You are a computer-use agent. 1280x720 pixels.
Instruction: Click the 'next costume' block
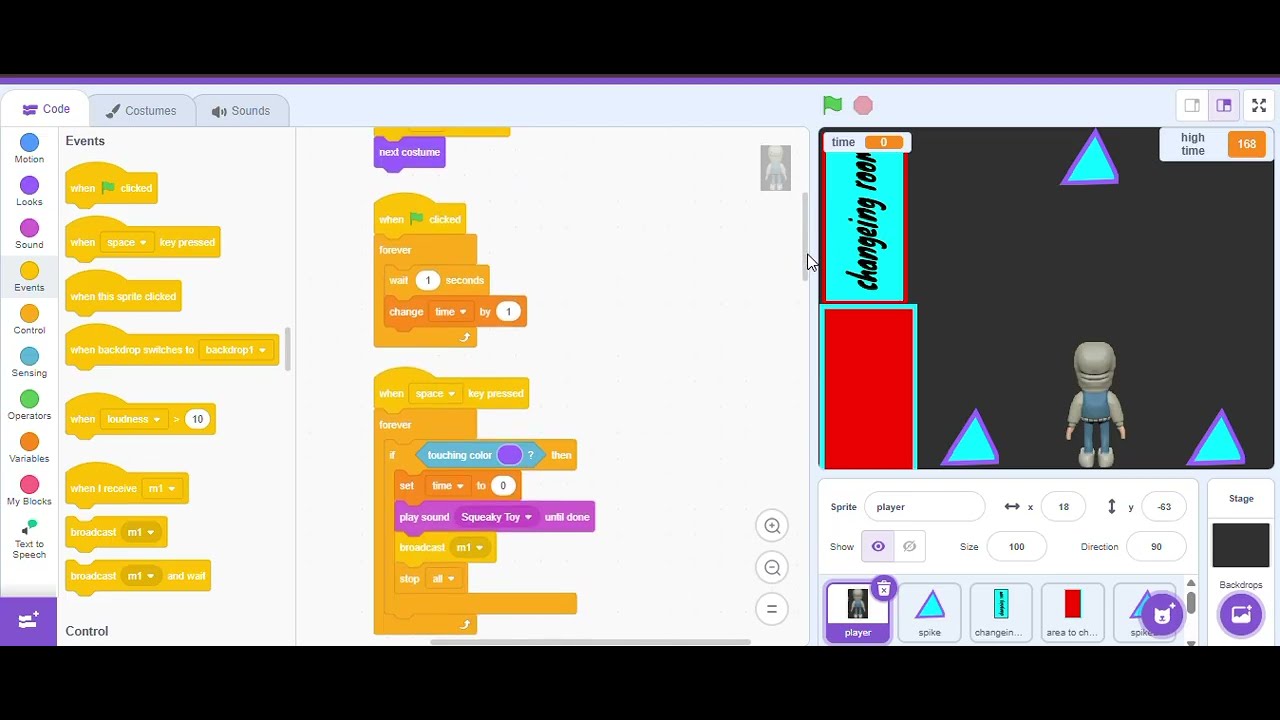409,153
